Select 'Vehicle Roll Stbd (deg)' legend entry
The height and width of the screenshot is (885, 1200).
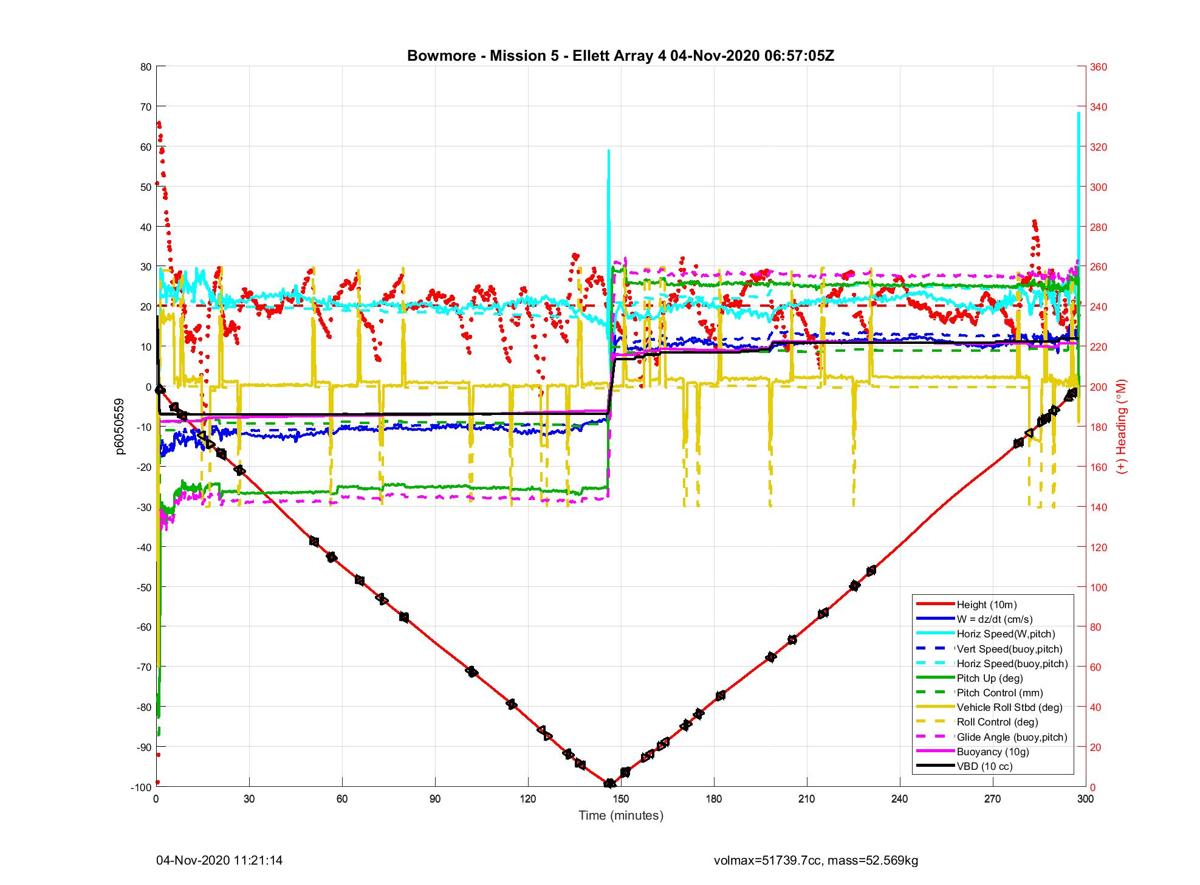point(1011,707)
